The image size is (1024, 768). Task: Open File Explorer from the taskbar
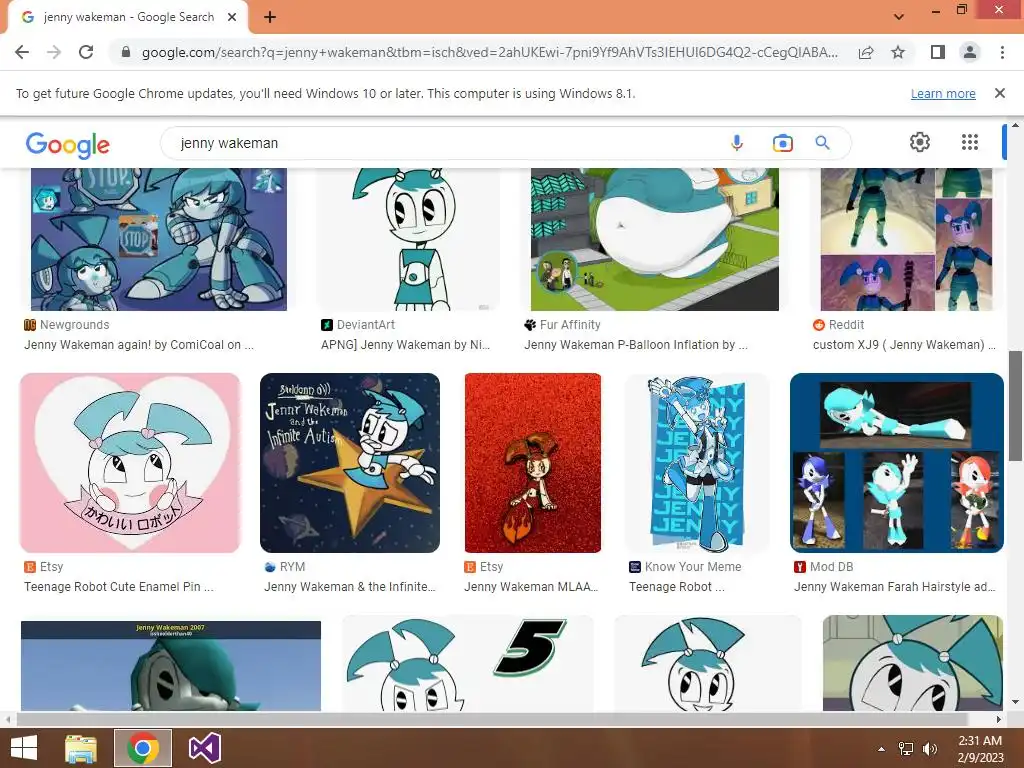pos(81,748)
